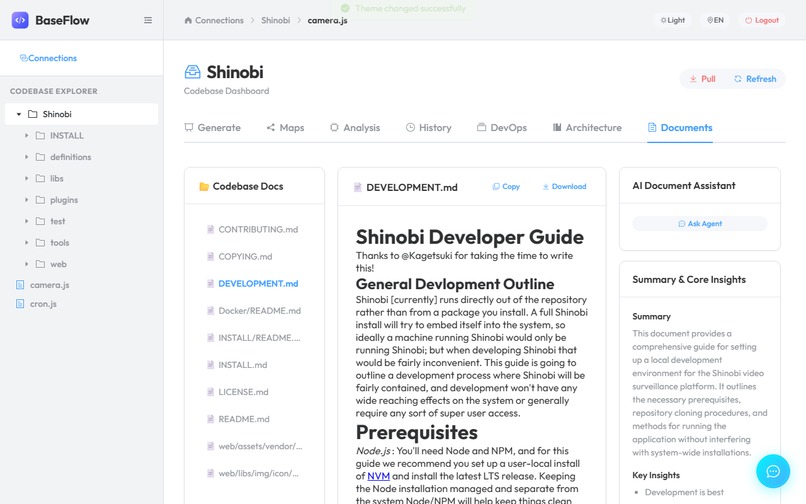The width and height of the screenshot is (806, 504).
Task: Click the test folder icon
Action: 40,221
